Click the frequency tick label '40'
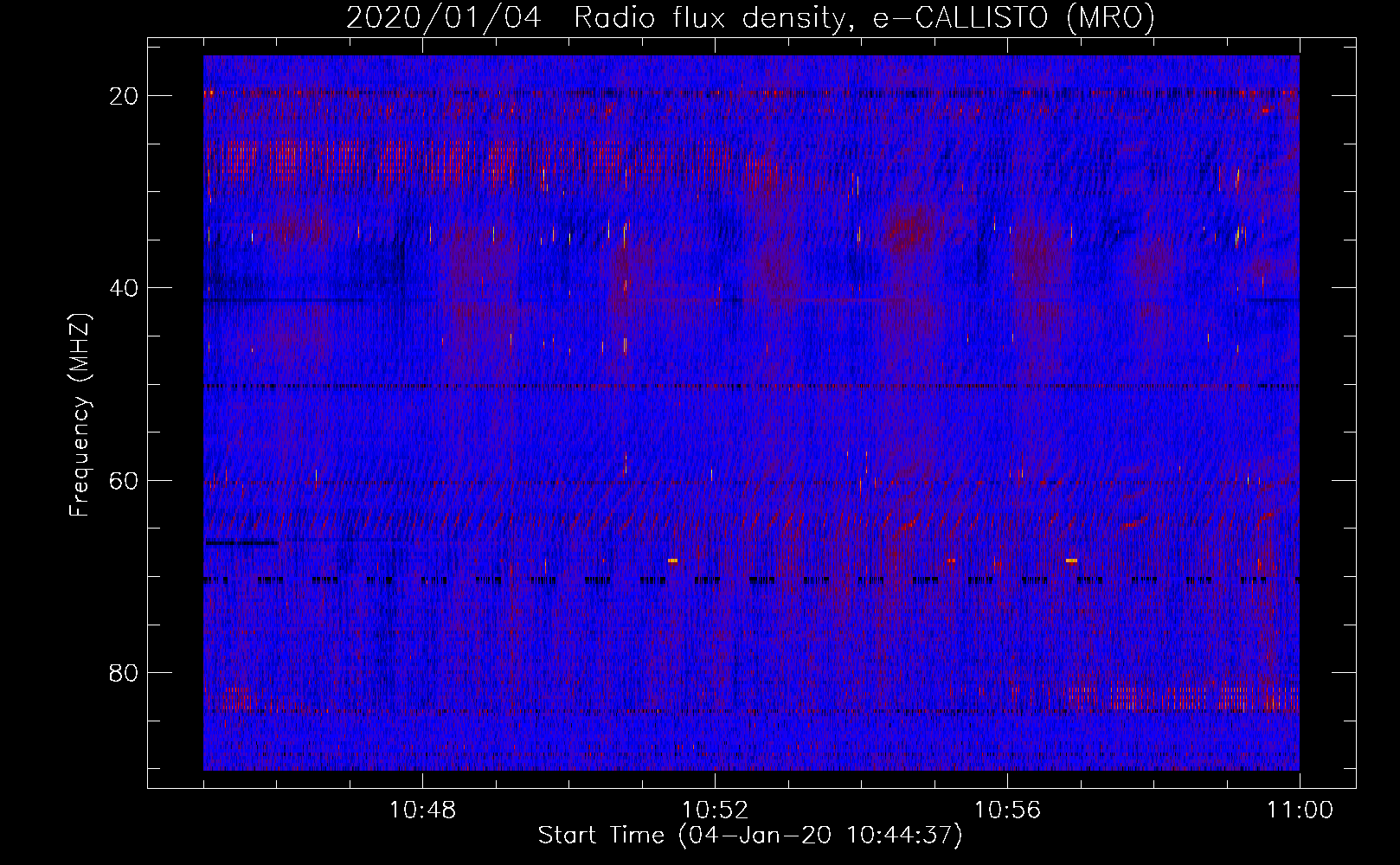 point(125,288)
